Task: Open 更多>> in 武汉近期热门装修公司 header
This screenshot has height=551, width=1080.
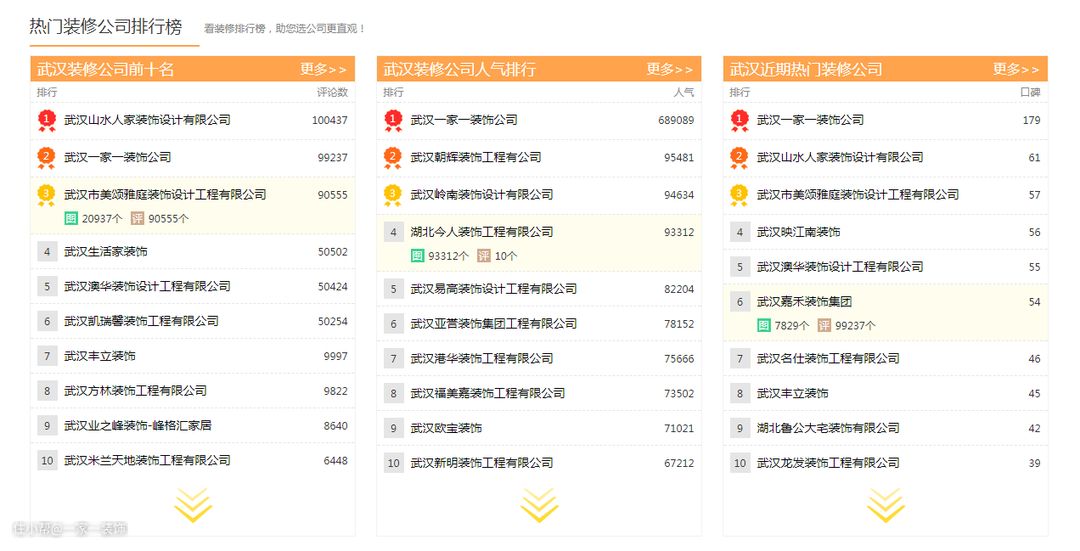Action: [1019, 69]
